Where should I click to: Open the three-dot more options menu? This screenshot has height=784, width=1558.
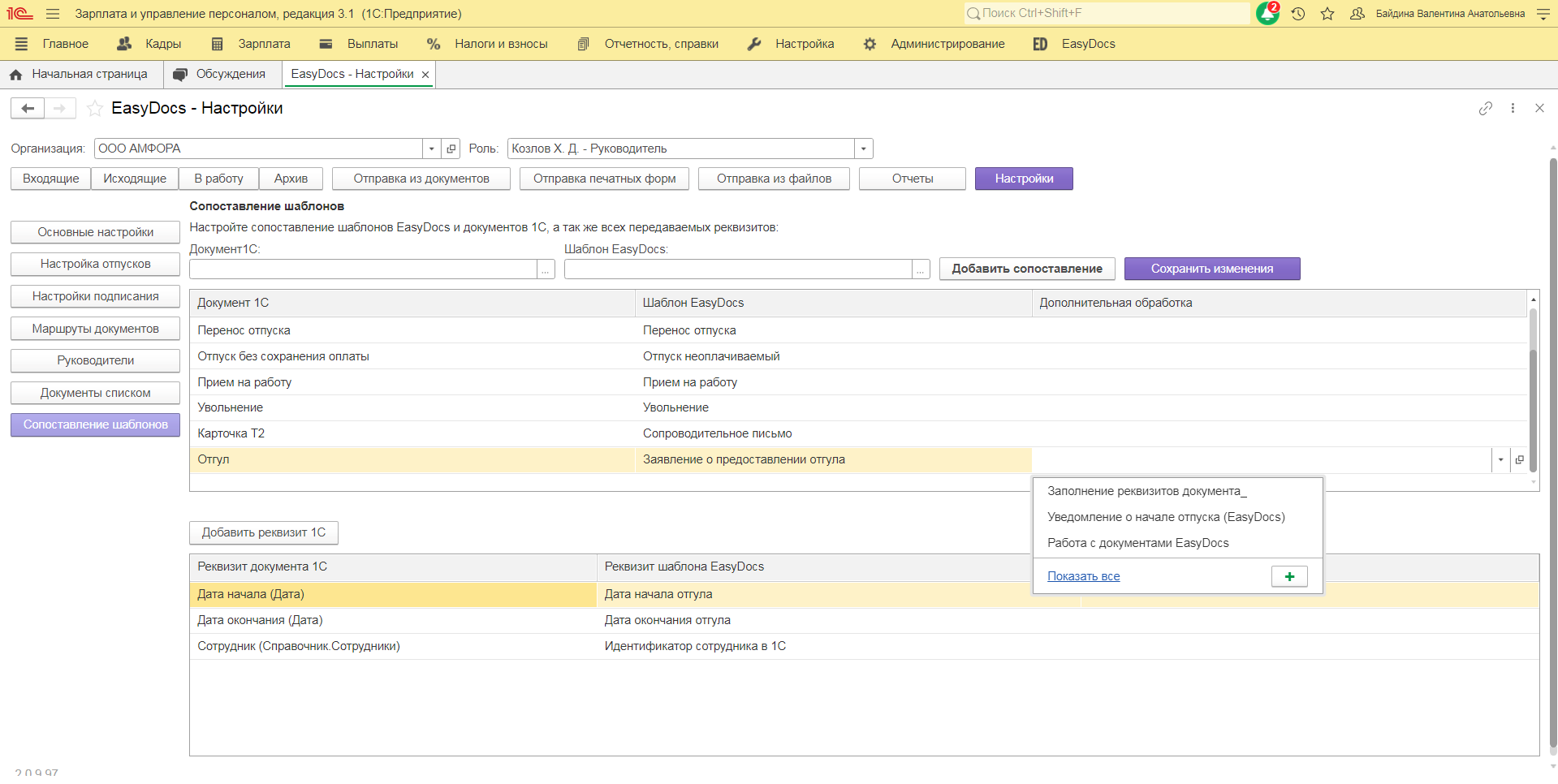(x=1513, y=108)
